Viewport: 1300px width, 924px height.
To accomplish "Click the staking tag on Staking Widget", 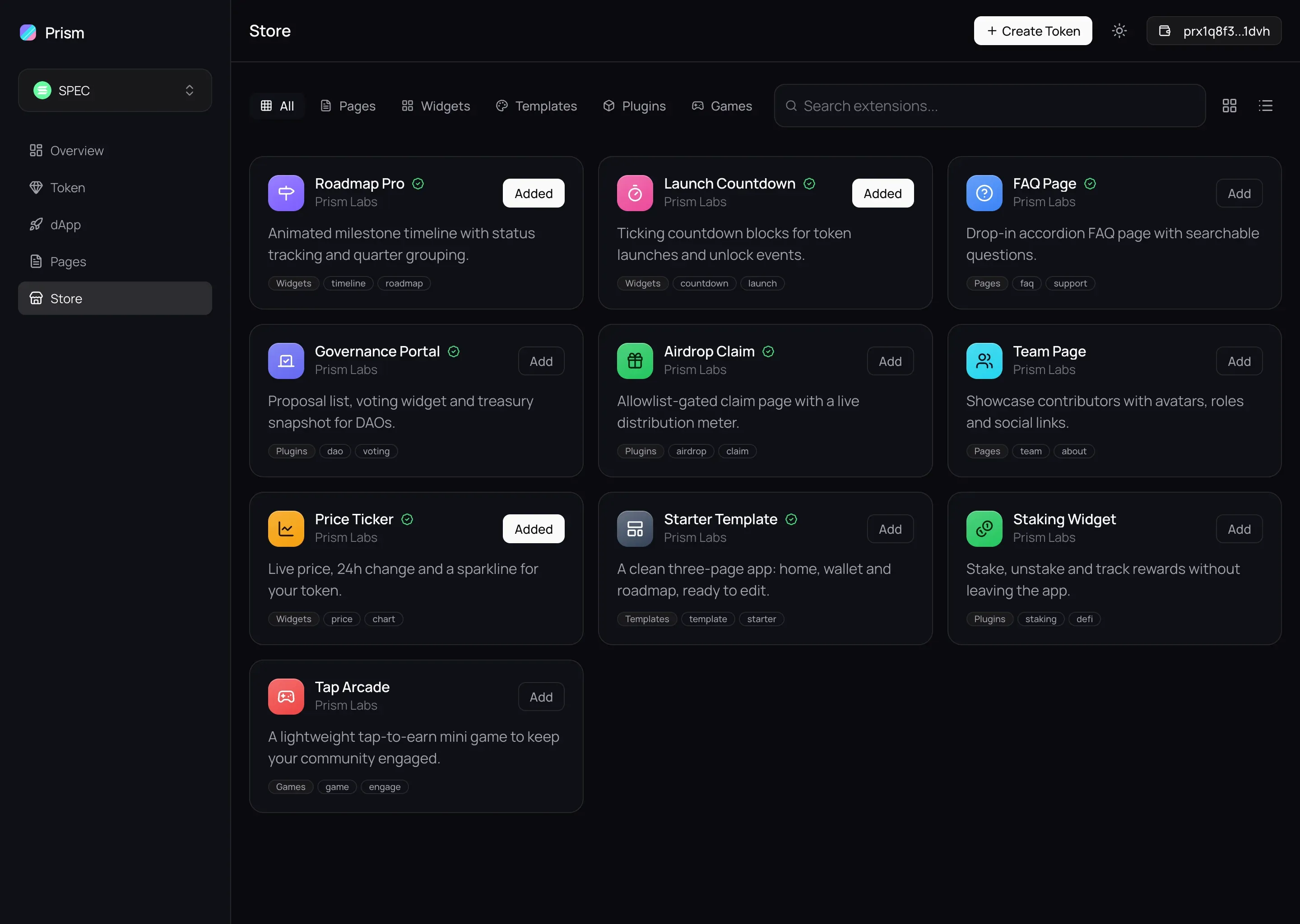I will pos(1040,619).
